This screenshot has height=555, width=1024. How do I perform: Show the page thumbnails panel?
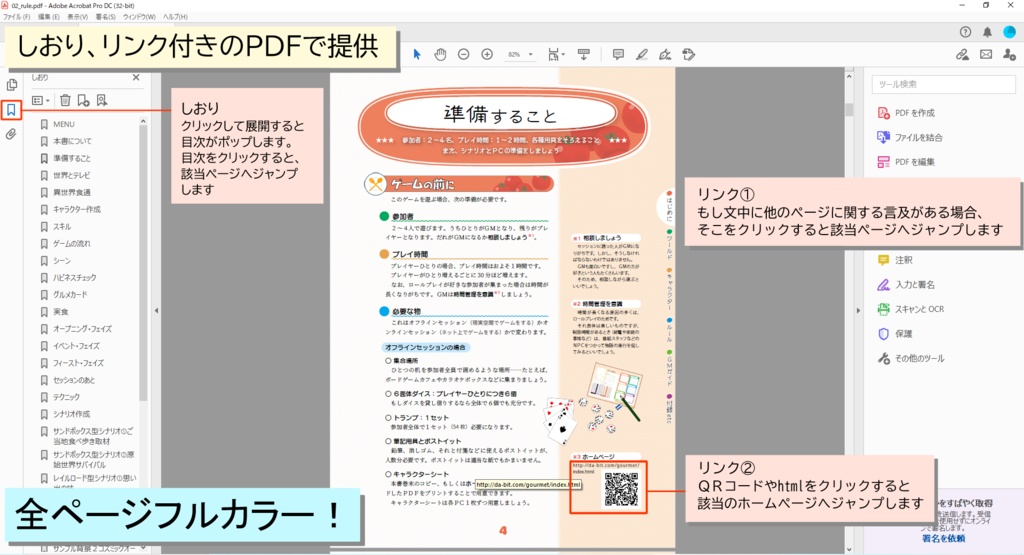pos(12,84)
